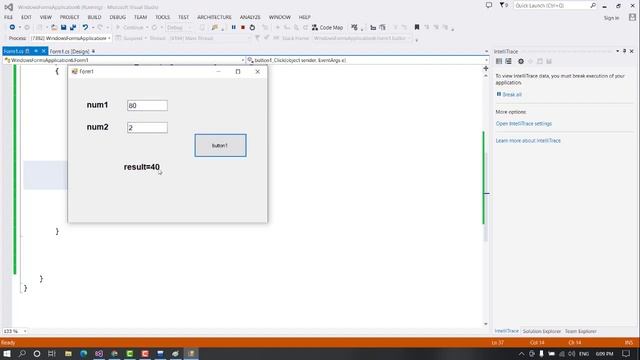Switch IntelliTrace to calls view icon
Image resolution: width=640 pixels, height=360 pixels.
point(508,61)
